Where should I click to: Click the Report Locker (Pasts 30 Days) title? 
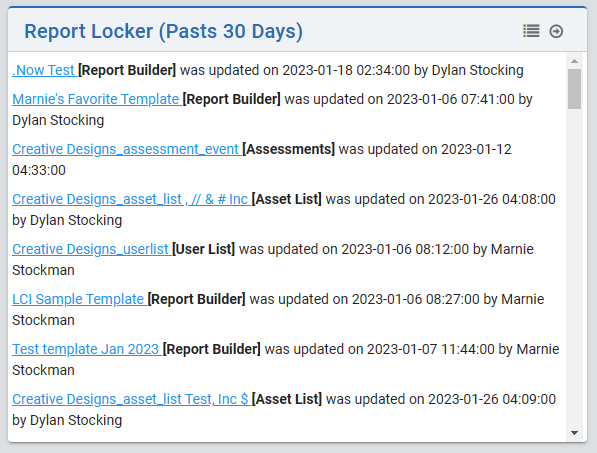[163, 31]
